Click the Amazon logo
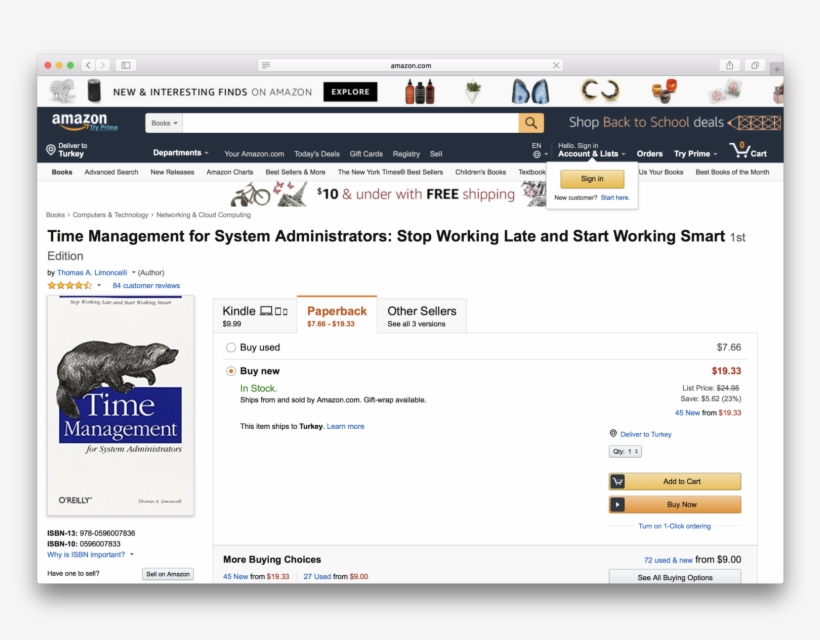The height and width of the screenshot is (640, 820). click(82, 122)
